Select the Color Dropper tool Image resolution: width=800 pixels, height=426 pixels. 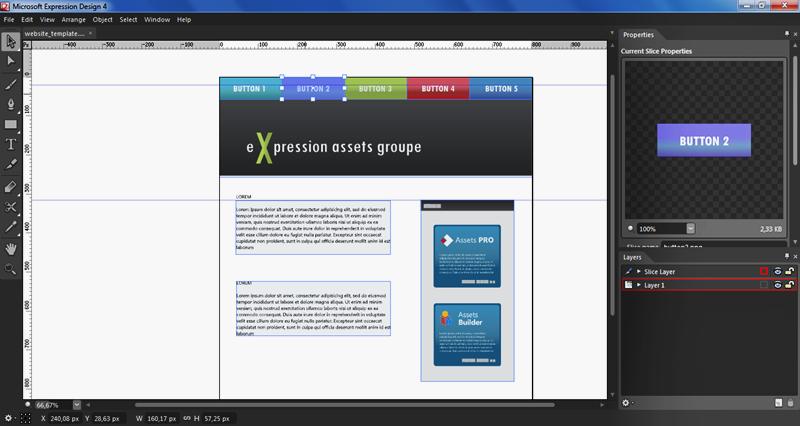coord(11,227)
